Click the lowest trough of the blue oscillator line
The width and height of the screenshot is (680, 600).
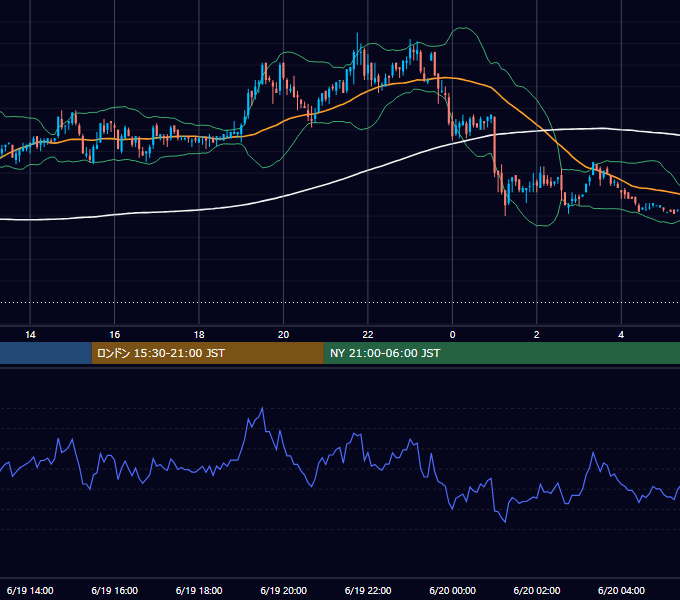(505, 522)
